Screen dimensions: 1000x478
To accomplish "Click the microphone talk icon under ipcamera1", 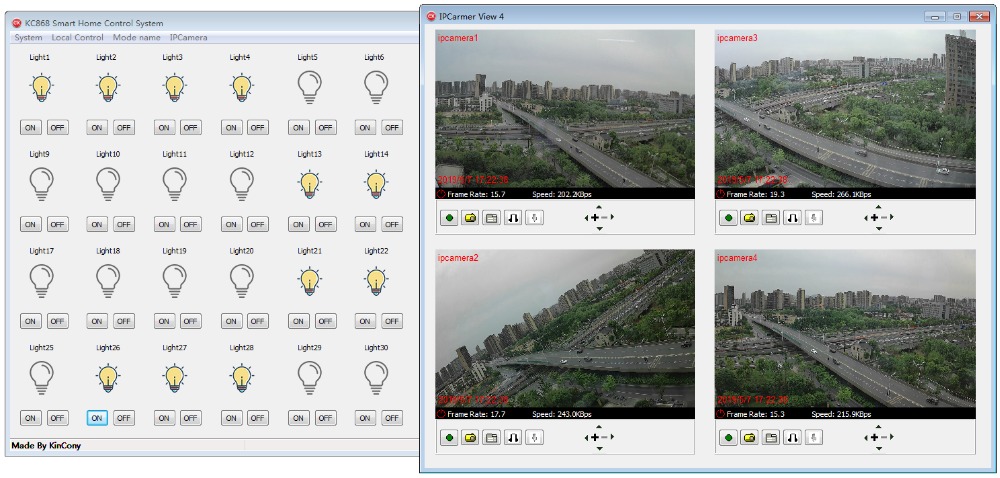I will tap(533, 217).
